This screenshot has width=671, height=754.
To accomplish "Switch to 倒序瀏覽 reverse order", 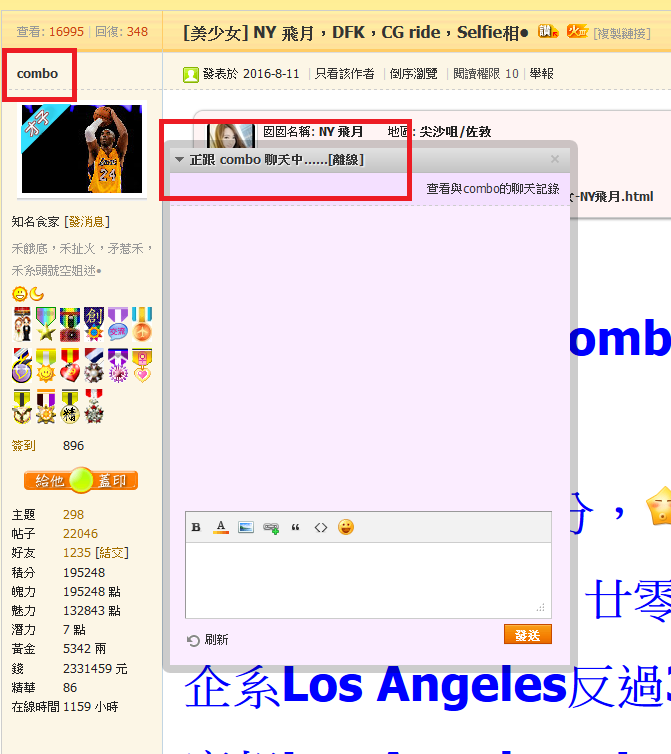I will coord(416,74).
